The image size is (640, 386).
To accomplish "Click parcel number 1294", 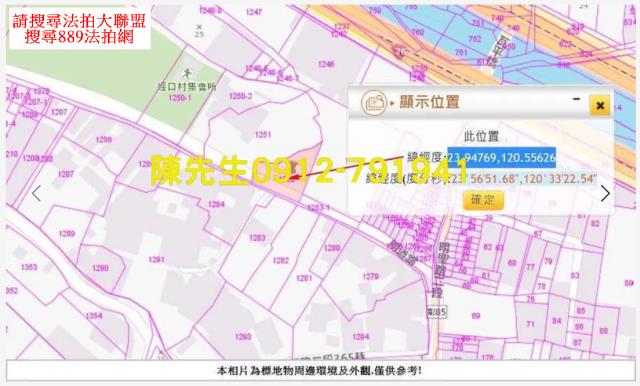I will 360,337.
